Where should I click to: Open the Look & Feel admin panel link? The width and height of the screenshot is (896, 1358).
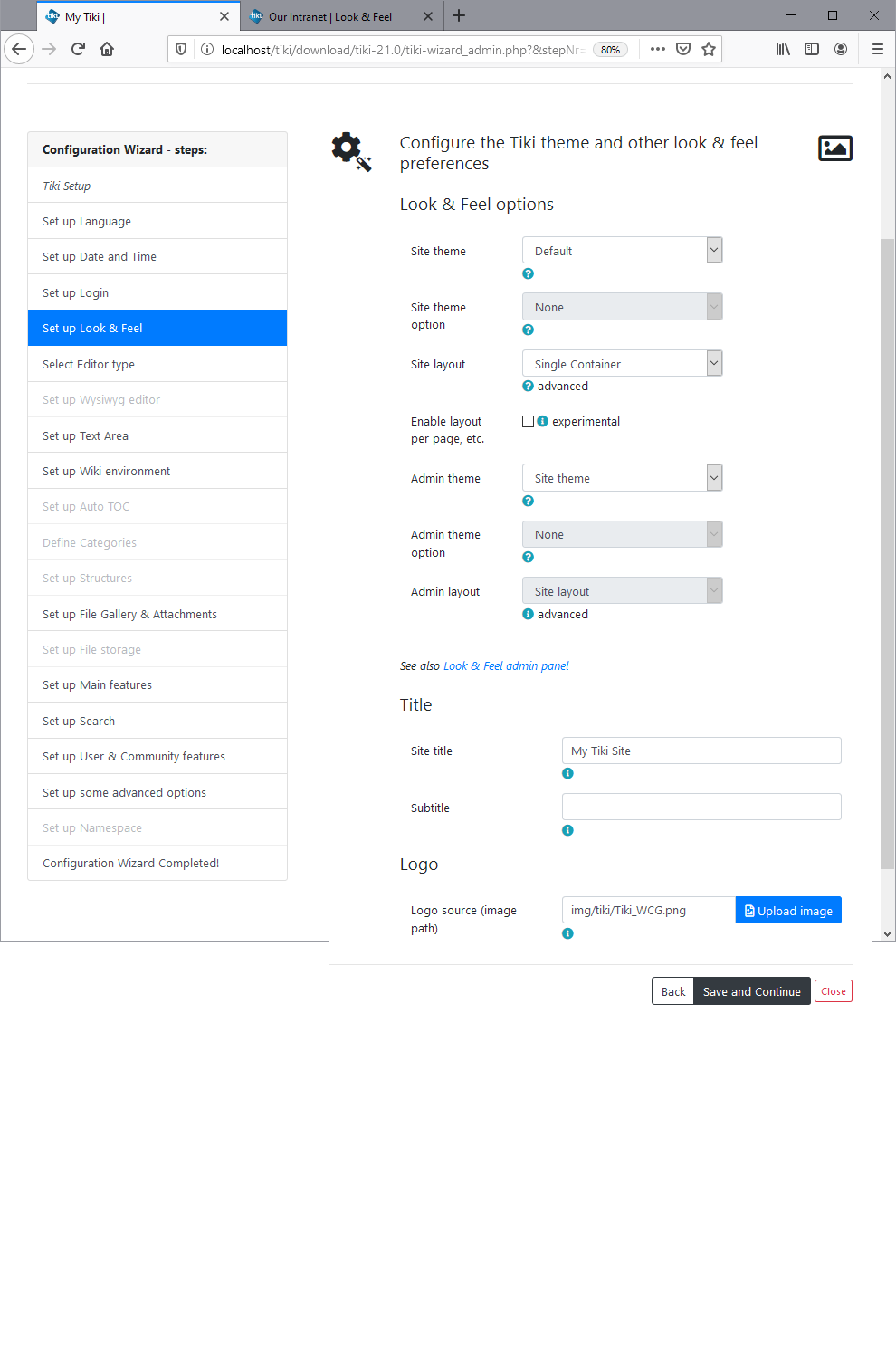pyautogui.click(x=506, y=665)
